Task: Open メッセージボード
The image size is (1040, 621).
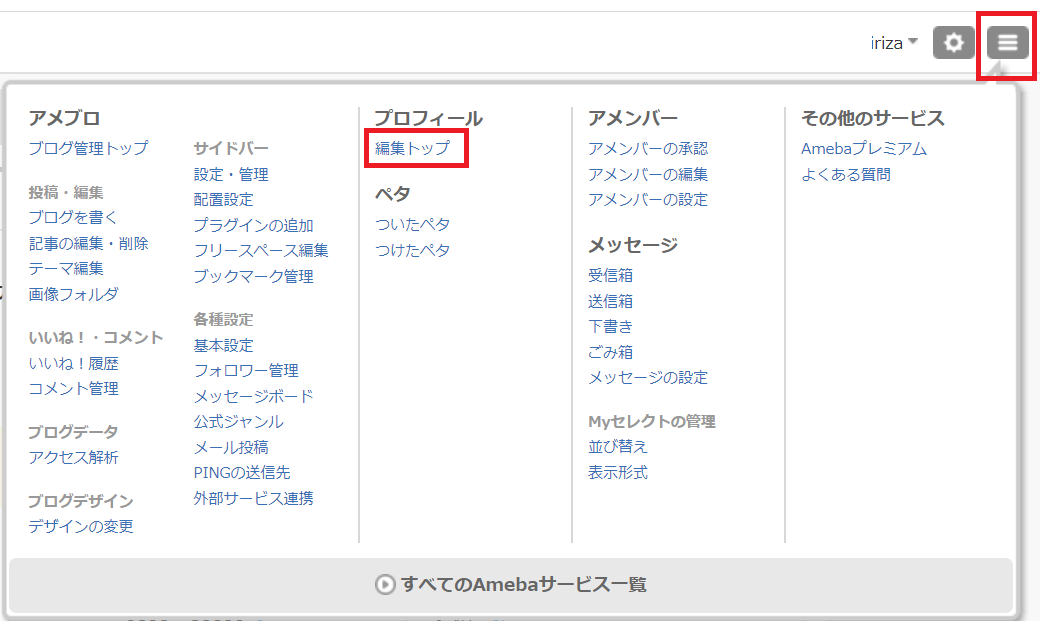Action: click(253, 397)
